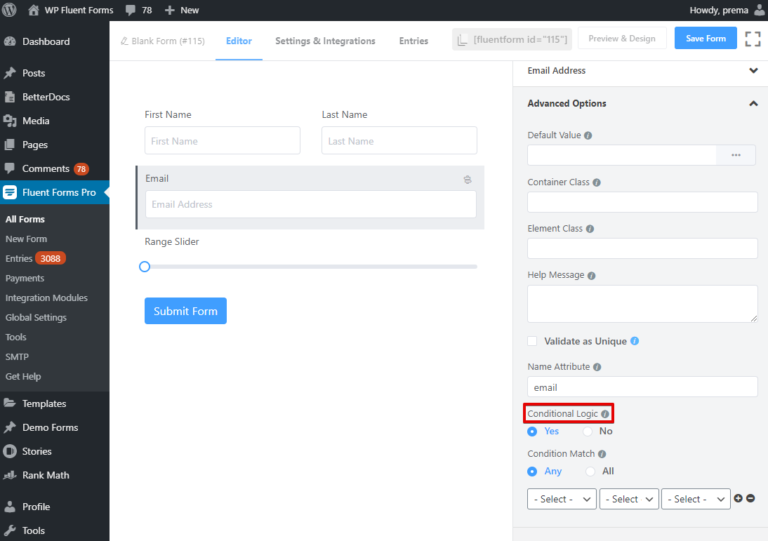The width and height of the screenshot is (768, 541).
Task: Remove condition row with minus icon
Action: coord(750,498)
